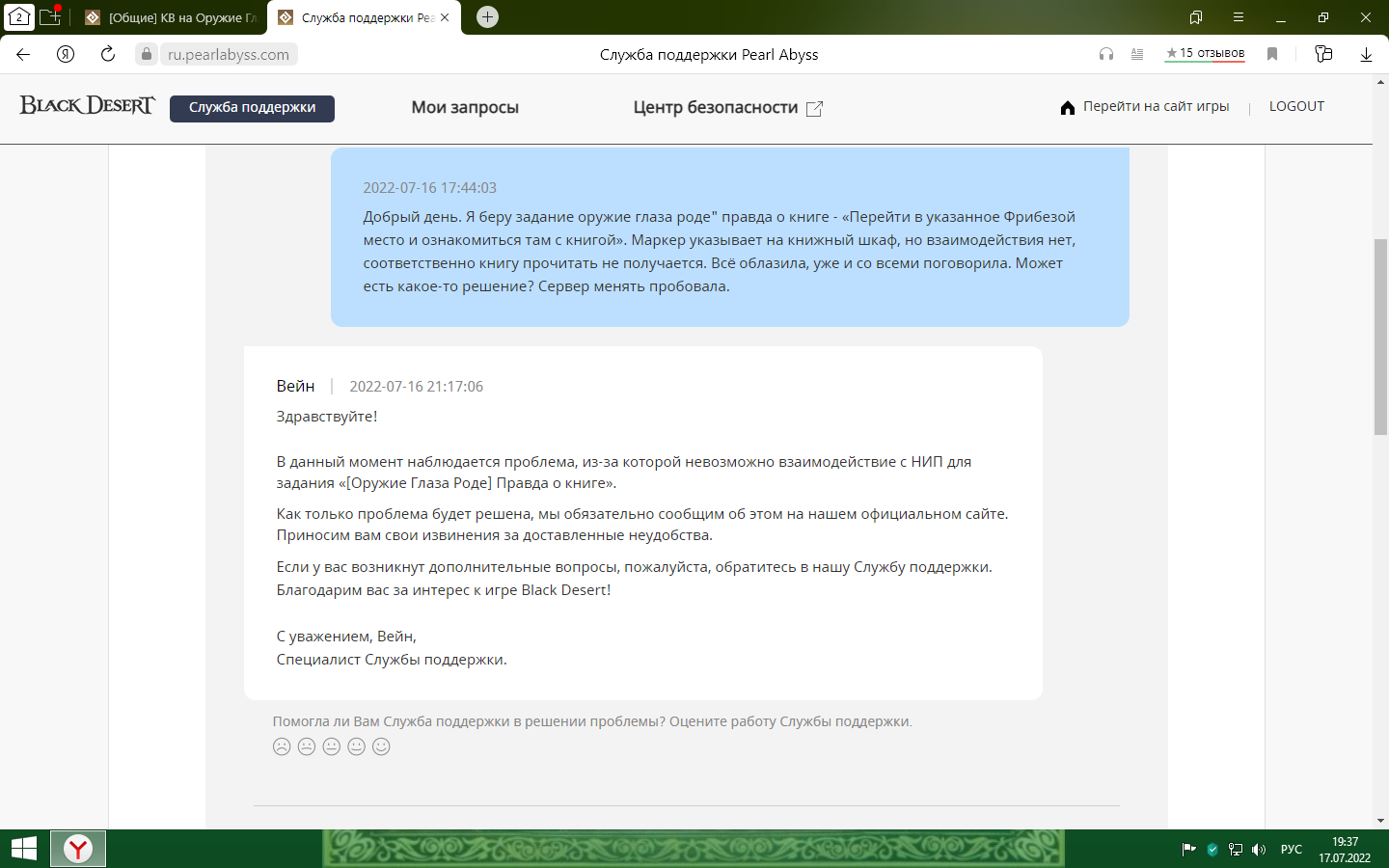This screenshot has width=1389, height=868.
Task: Rate support with the happiest face
Action: click(381, 746)
